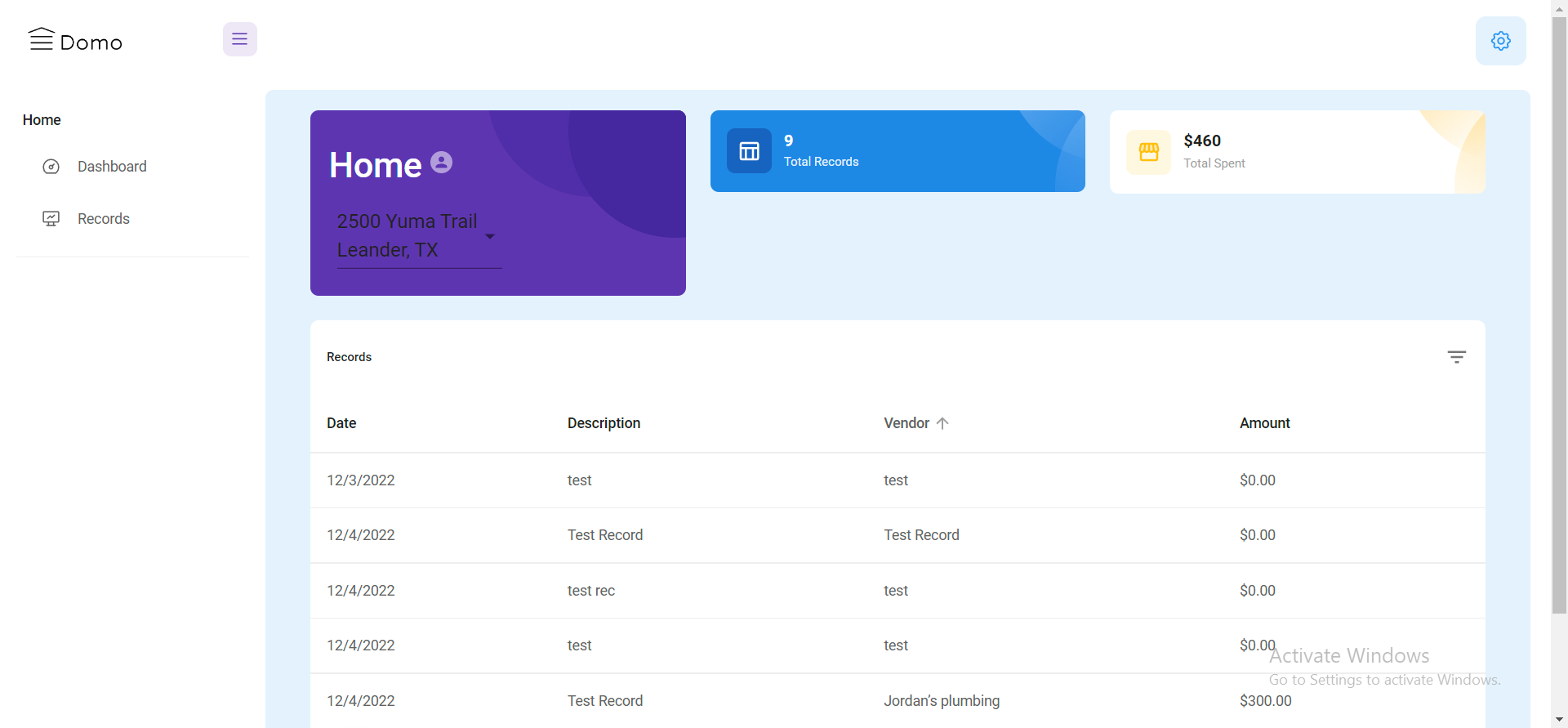Sort the table by Description column
This screenshot has width=1568, height=728.
604,423
